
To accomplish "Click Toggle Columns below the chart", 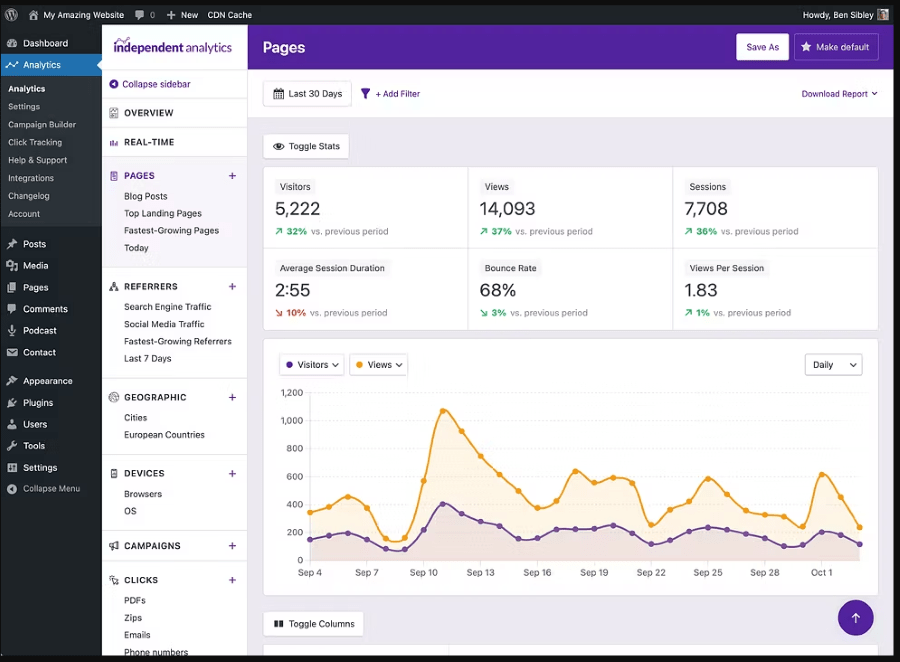I will 313,623.
